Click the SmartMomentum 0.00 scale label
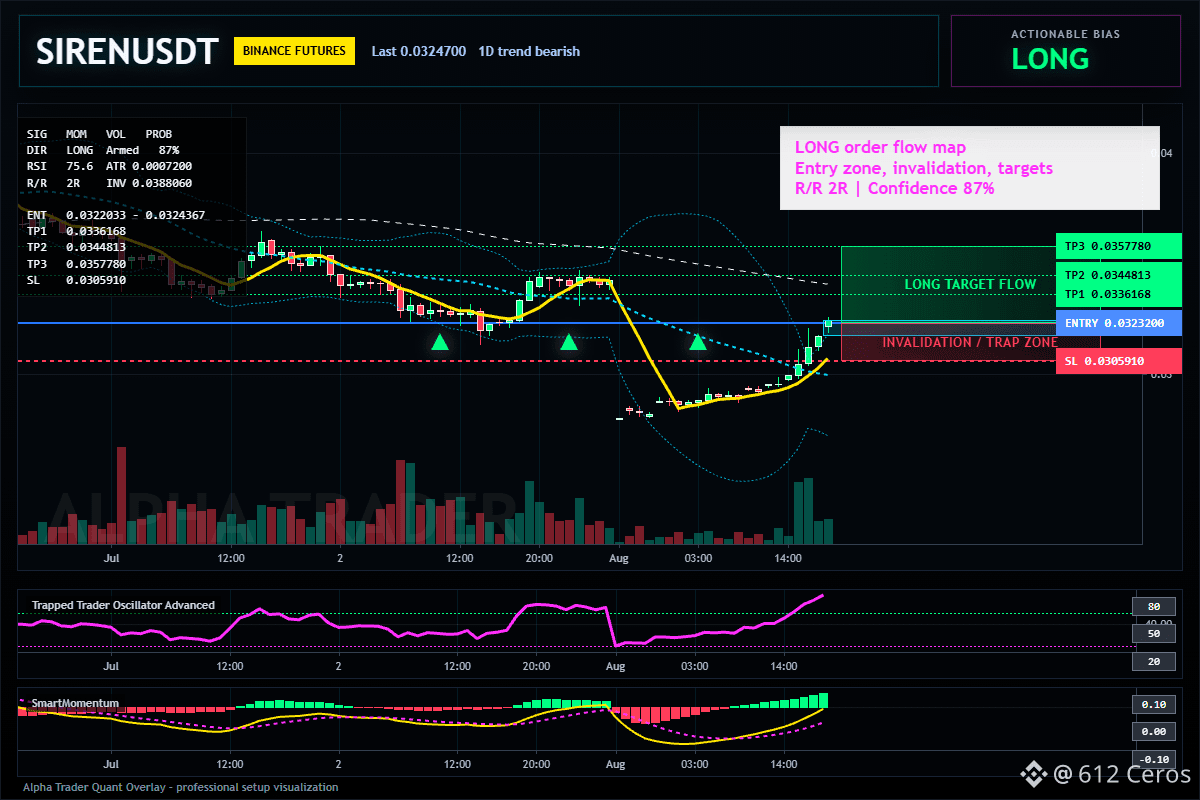 coord(1153,732)
